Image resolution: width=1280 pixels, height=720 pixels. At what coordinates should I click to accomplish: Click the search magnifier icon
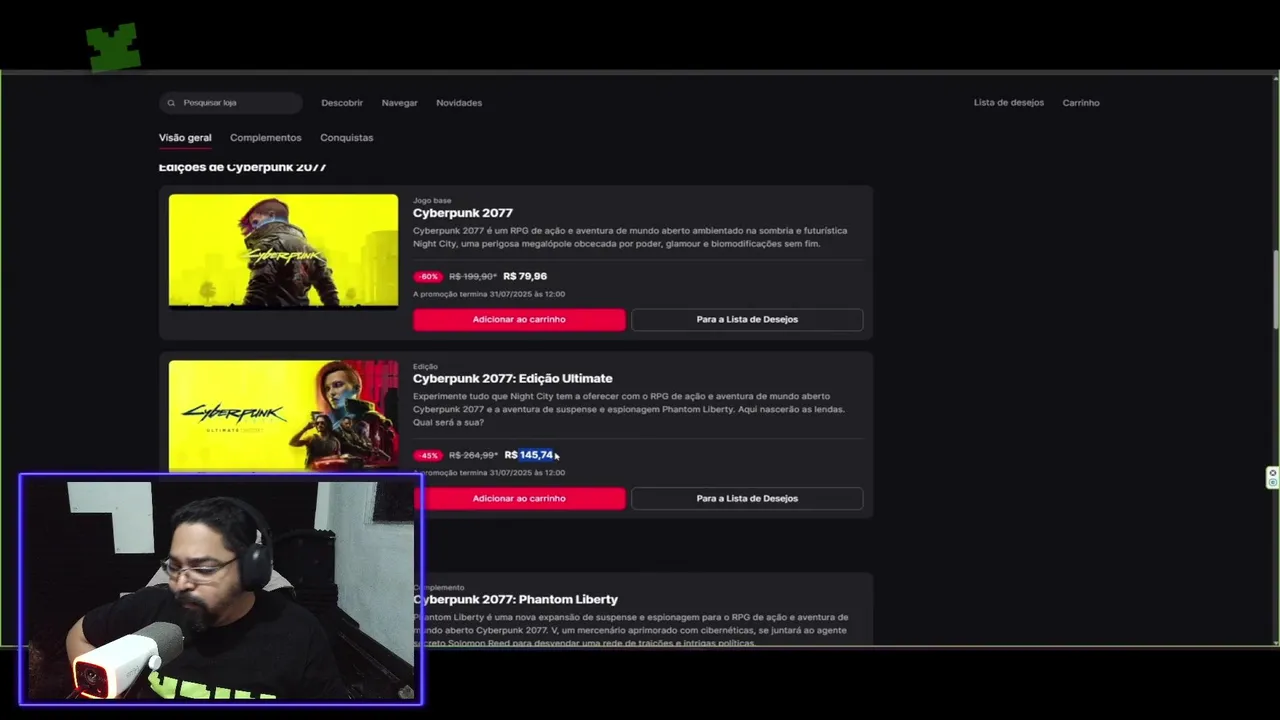(x=171, y=103)
